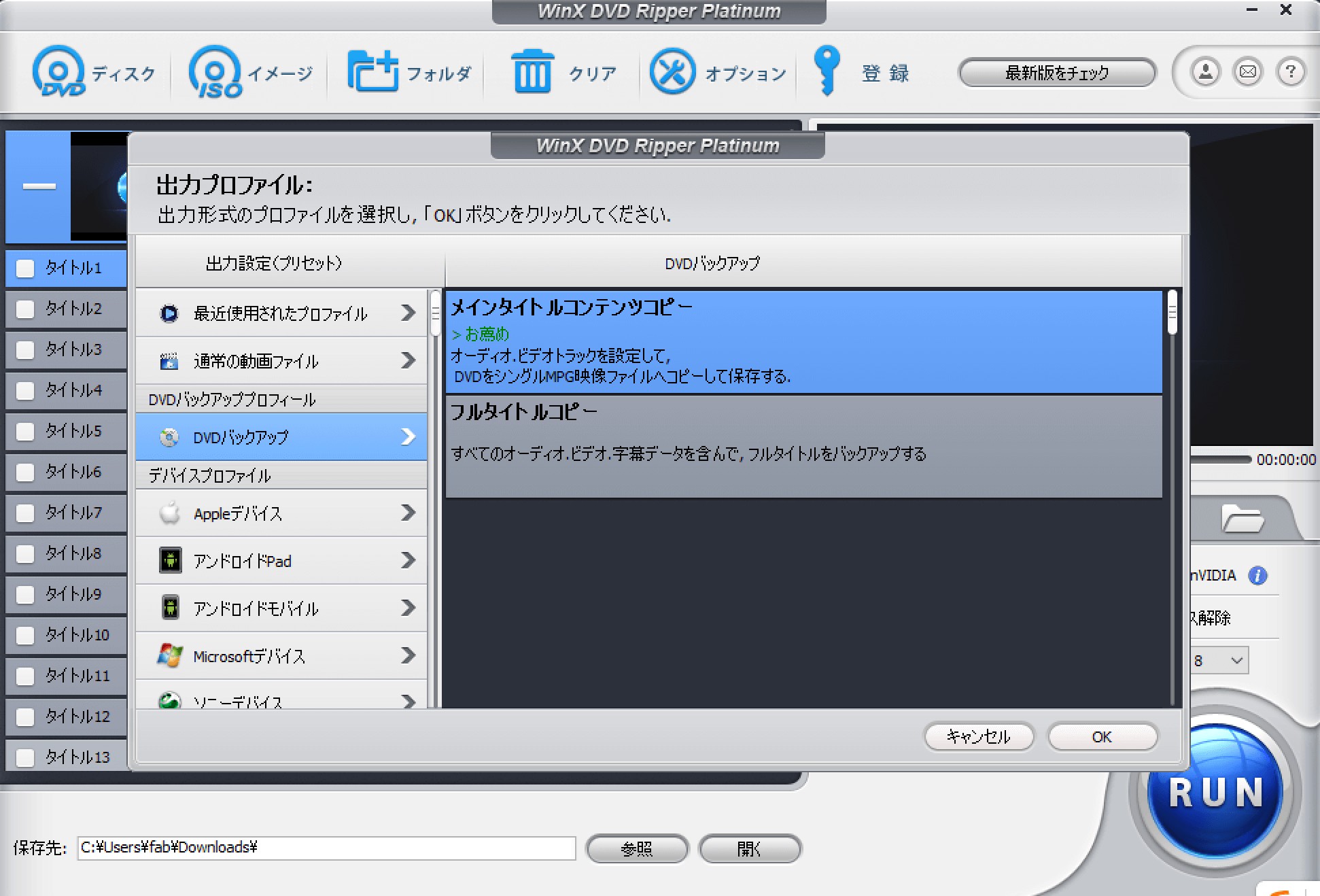Check the タイトル8 checkbox
Image resolution: width=1320 pixels, height=896 pixels.
click(x=25, y=554)
